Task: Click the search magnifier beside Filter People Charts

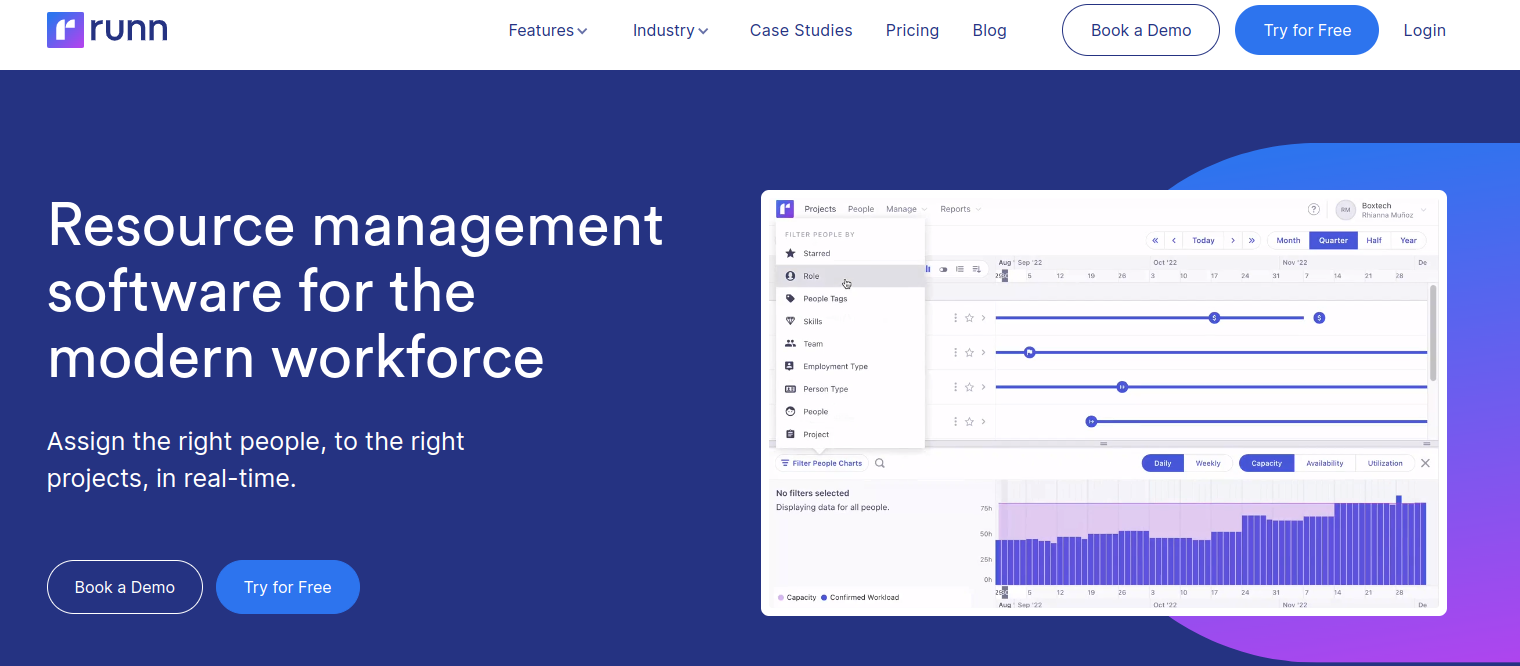Action: coord(880,463)
